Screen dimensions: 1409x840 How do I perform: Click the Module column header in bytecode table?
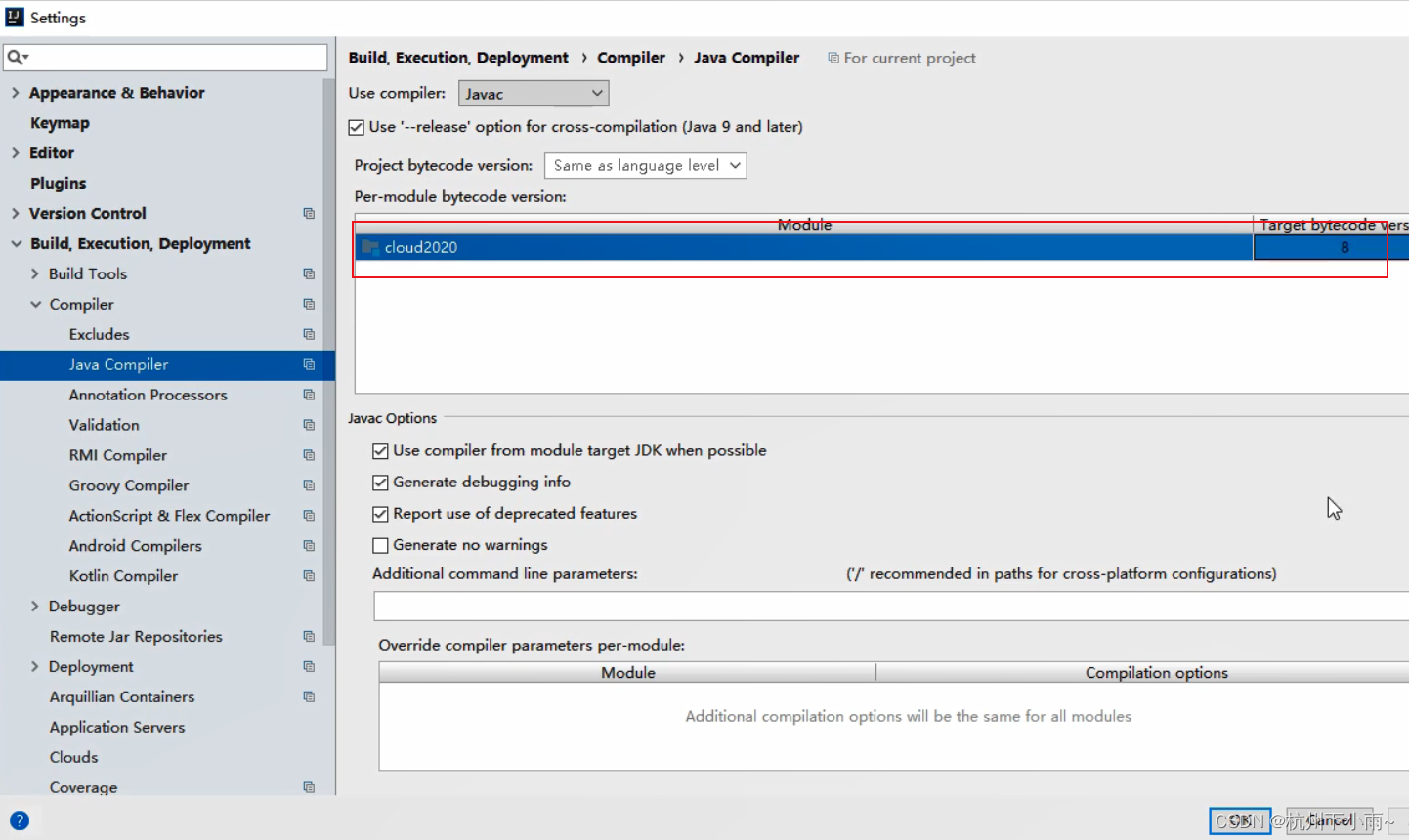804,225
